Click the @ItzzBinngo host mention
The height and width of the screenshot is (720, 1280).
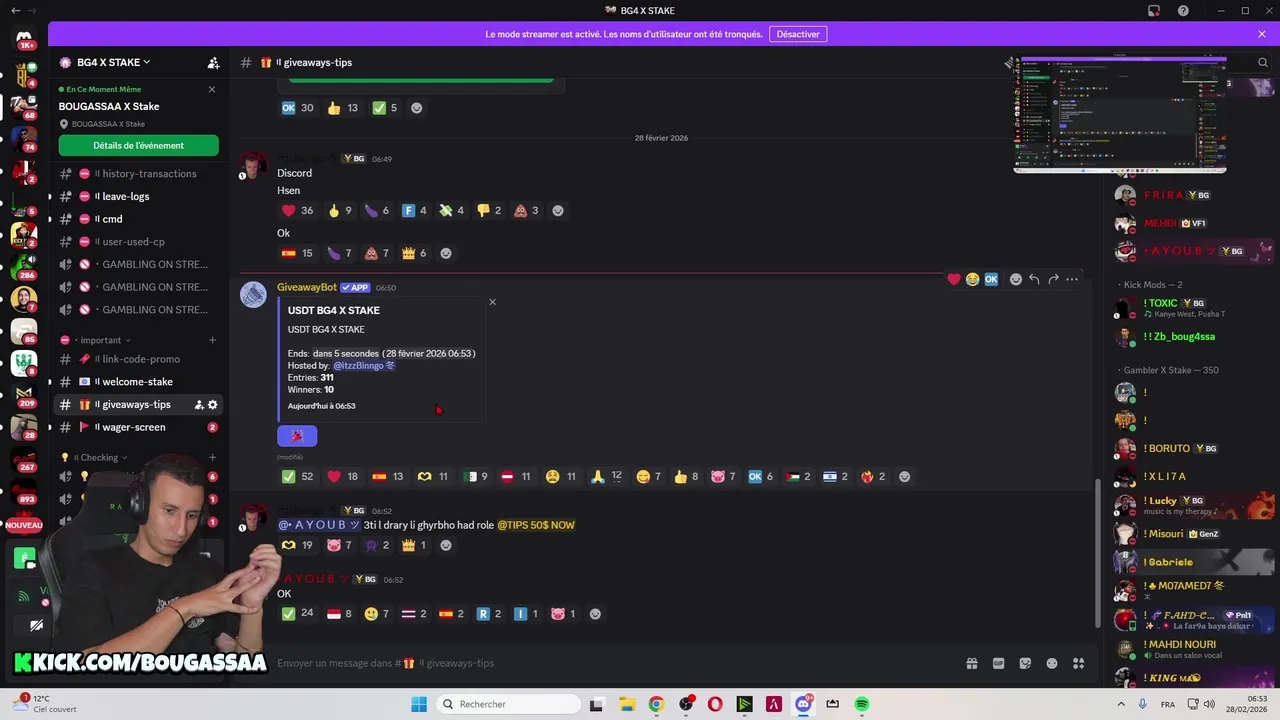364,366
